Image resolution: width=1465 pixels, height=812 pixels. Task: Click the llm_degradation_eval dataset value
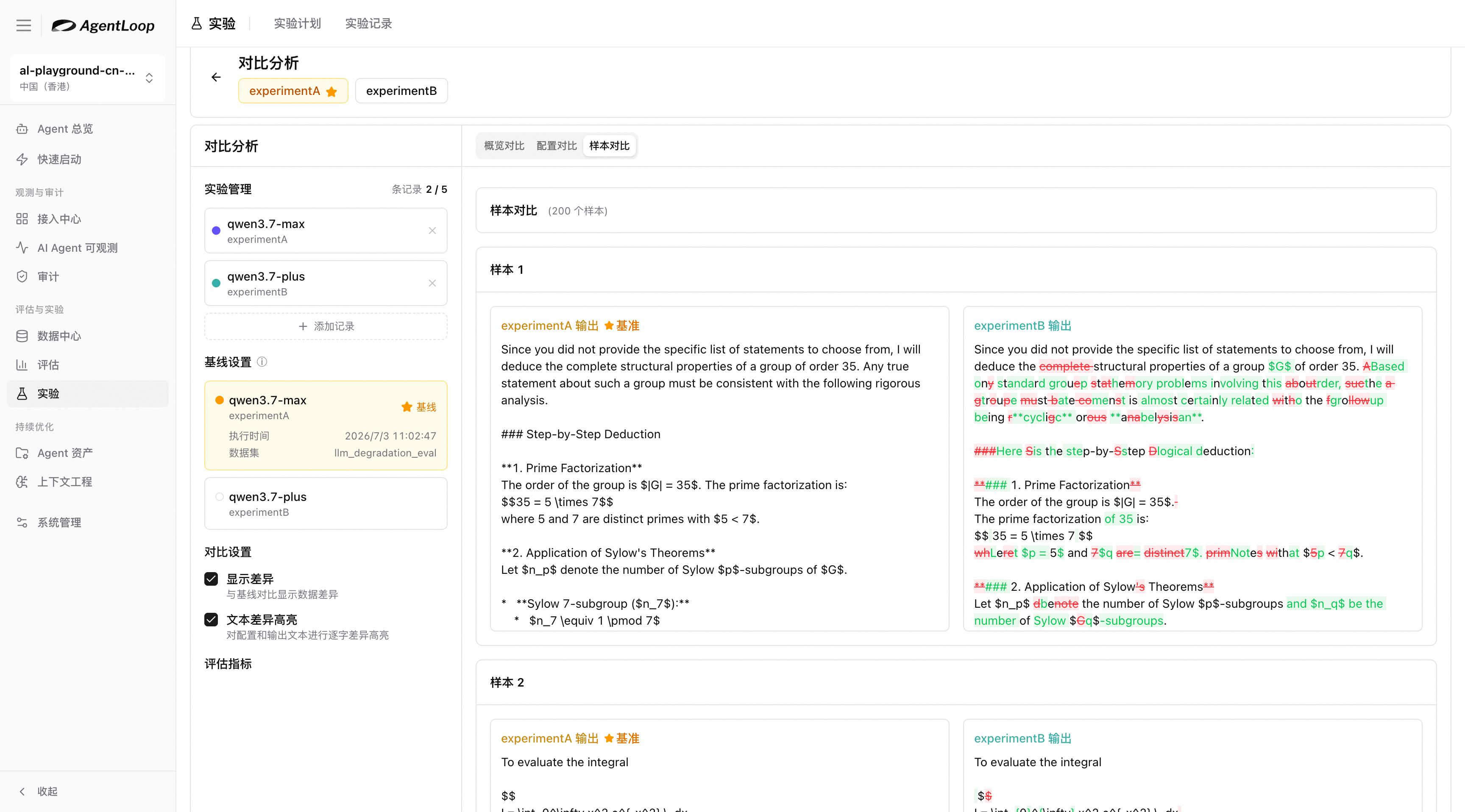pyautogui.click(x=385, y=453)
